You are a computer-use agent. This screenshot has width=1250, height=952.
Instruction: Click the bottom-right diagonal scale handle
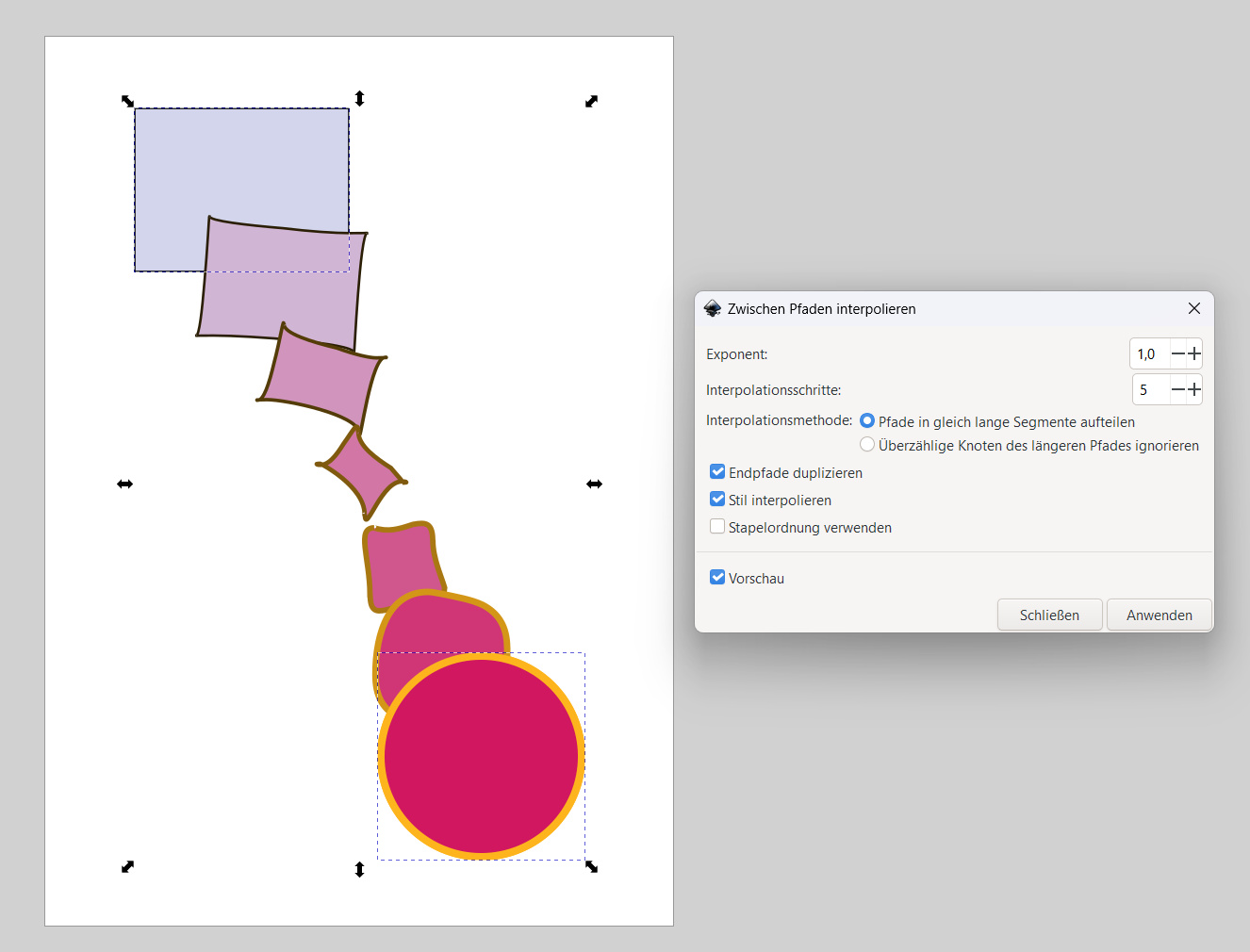(x=591, y=866)
